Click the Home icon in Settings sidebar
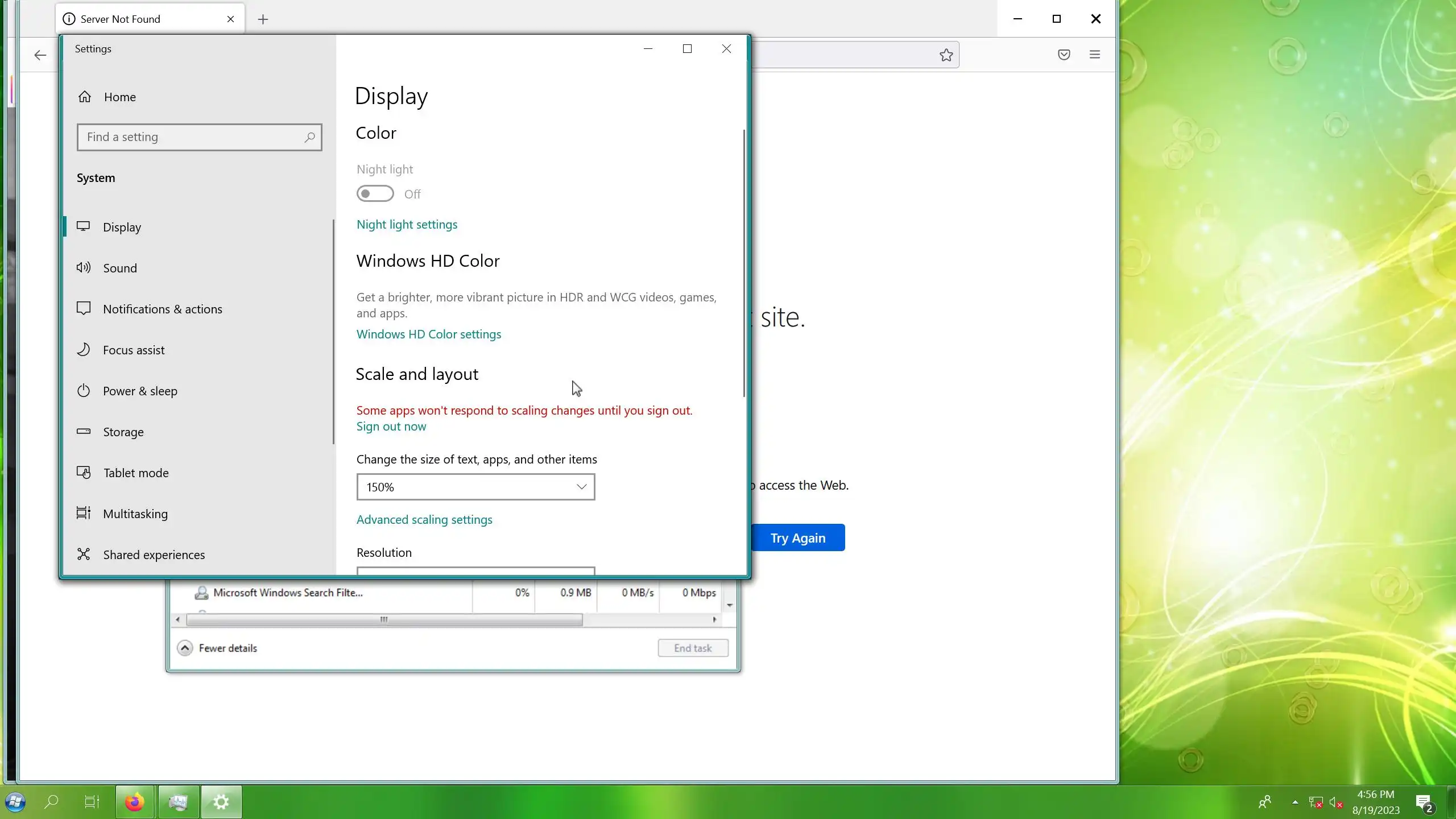The height and width of the screenshot is (819, 1456). 85,97
